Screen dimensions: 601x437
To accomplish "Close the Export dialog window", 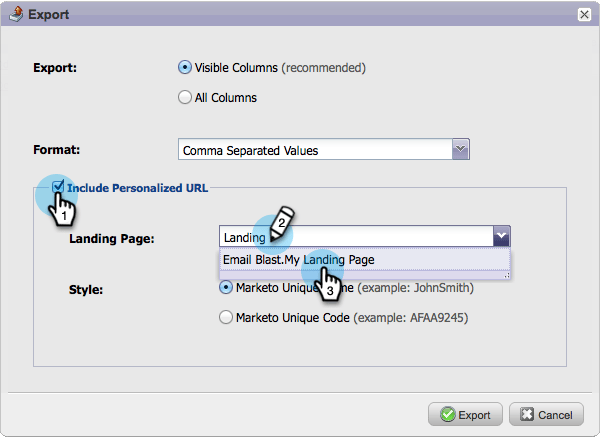I will tap(584, 15).
